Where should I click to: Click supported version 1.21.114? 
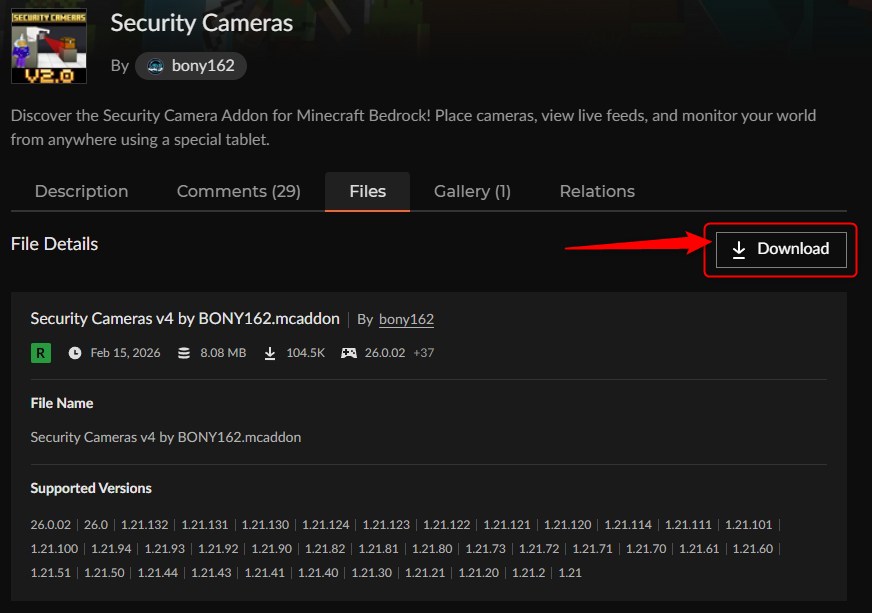(628, 525)
